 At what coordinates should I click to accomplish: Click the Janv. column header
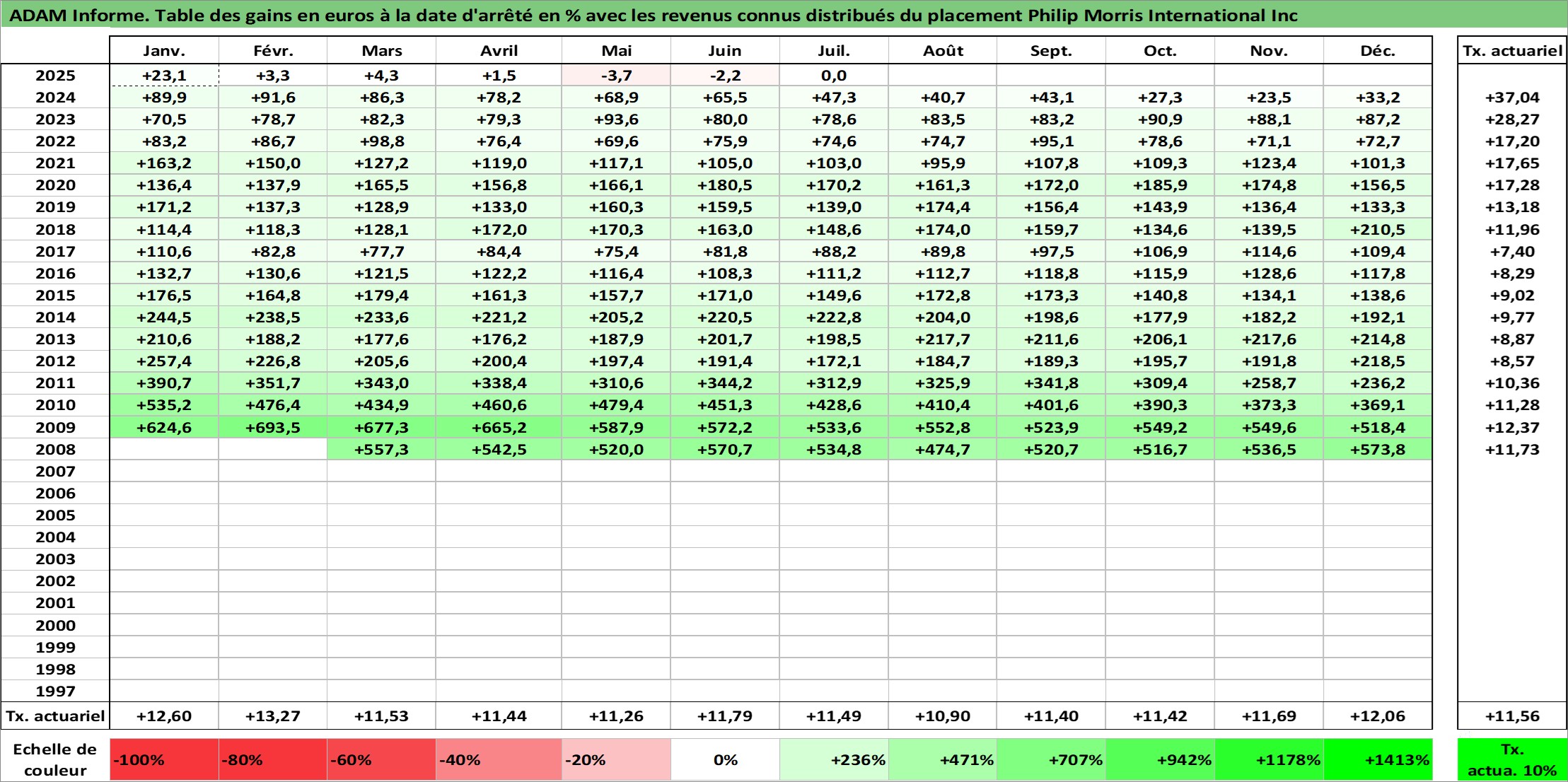pos(164,50)
